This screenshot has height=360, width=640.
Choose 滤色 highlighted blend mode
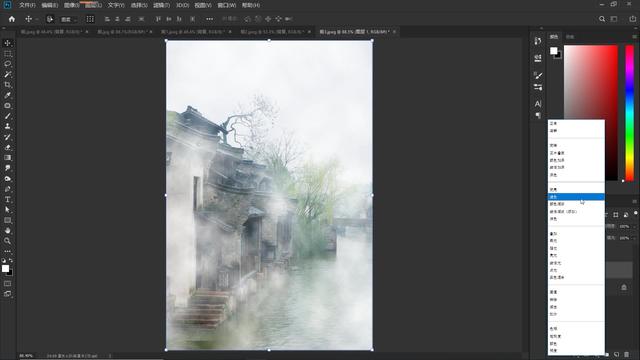[x=576, y=197]
